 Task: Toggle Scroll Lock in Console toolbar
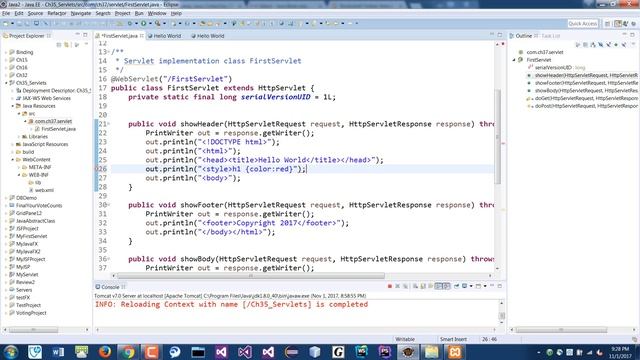tap(423, 287)
